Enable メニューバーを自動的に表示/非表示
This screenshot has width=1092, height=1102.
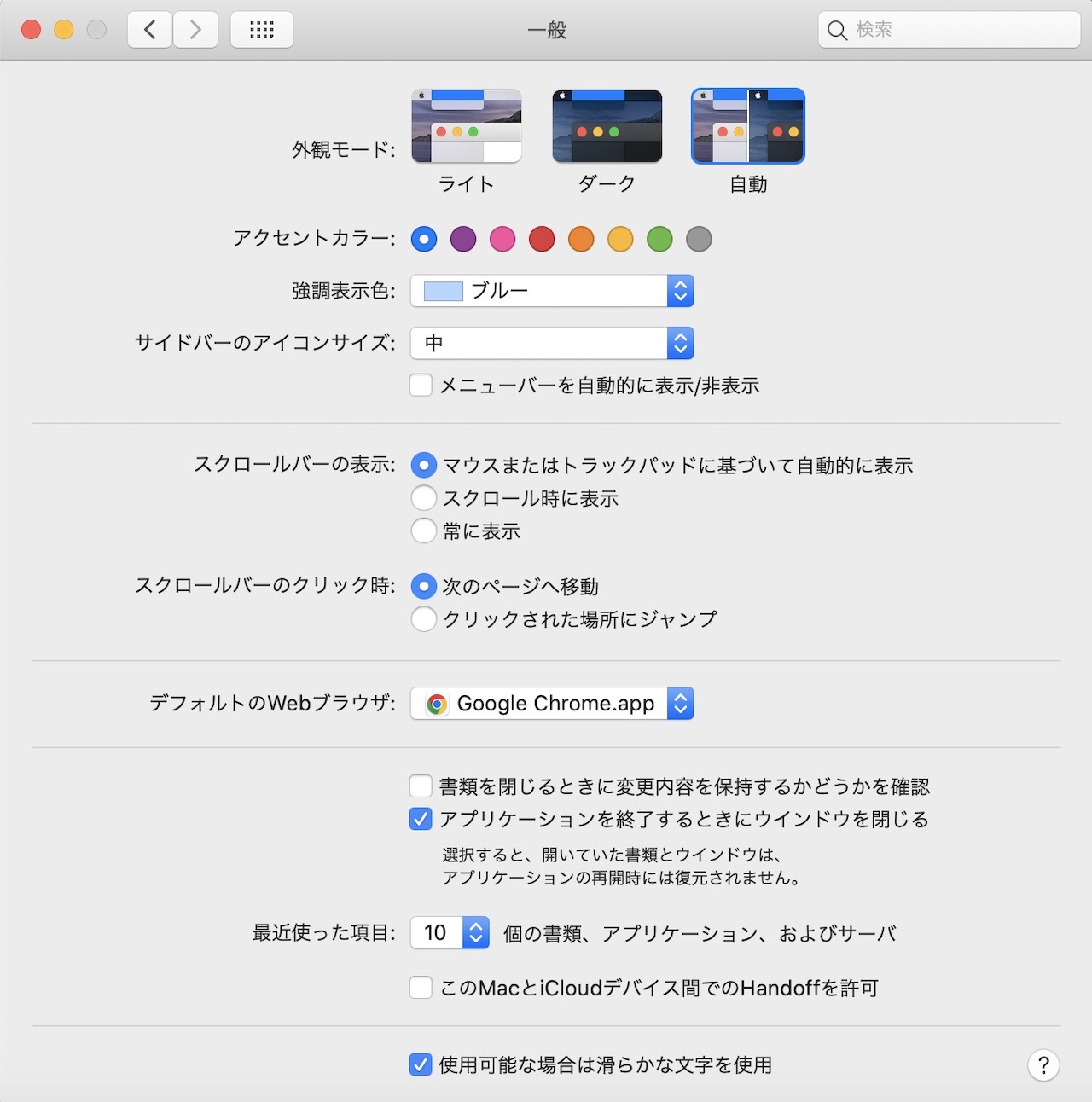click(421, 386)
